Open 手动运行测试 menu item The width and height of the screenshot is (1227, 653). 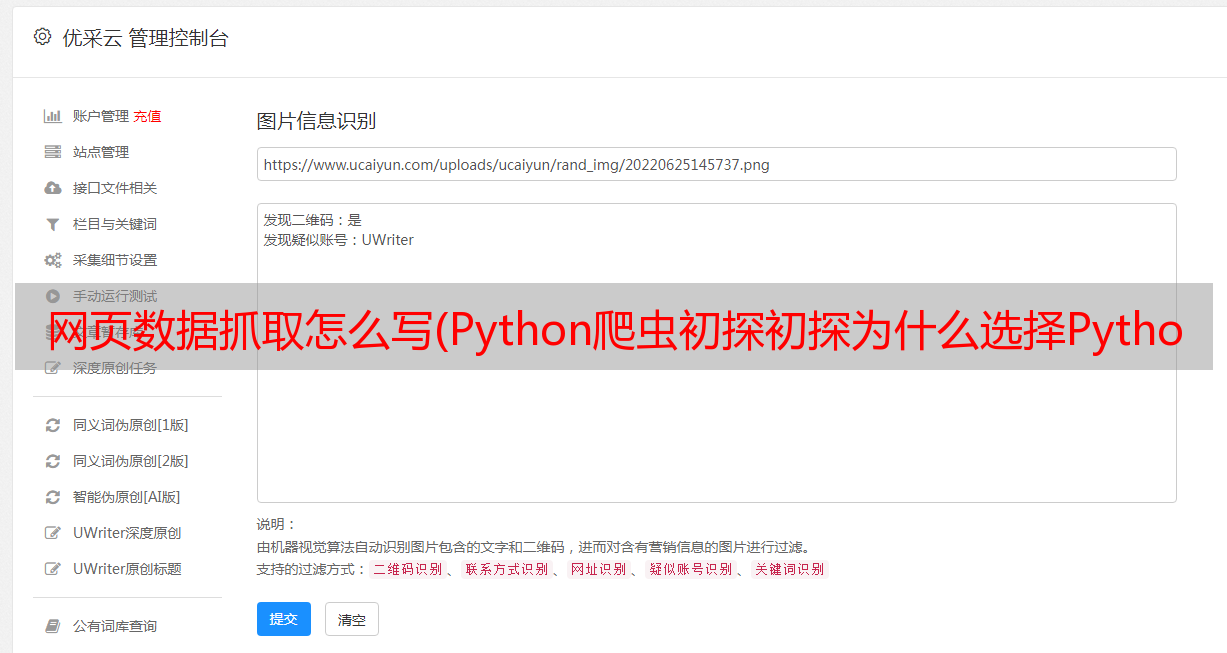click(115, 296)
